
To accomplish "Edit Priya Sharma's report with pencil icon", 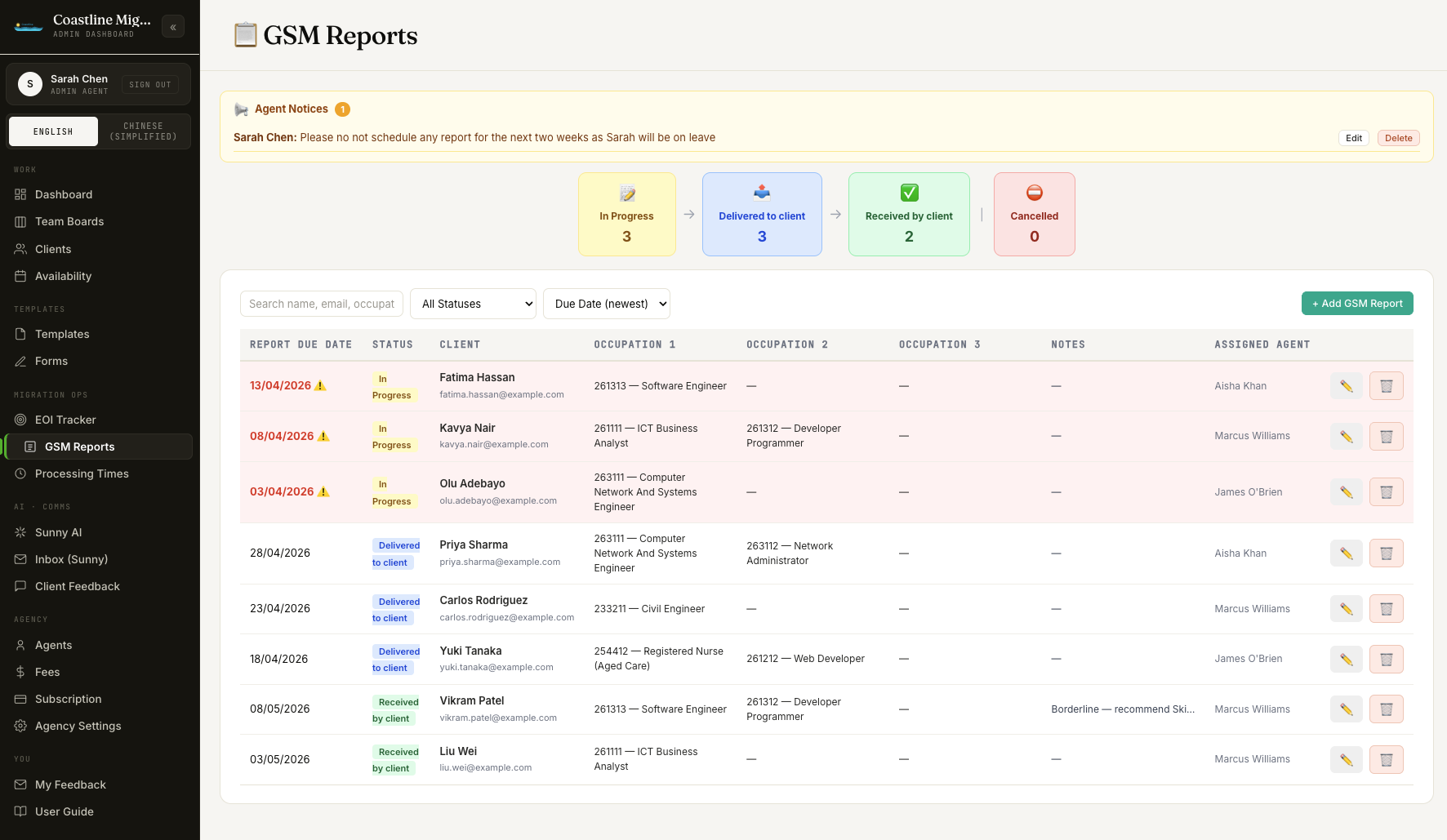I will pyautogui.click(x=1347, y=553).
